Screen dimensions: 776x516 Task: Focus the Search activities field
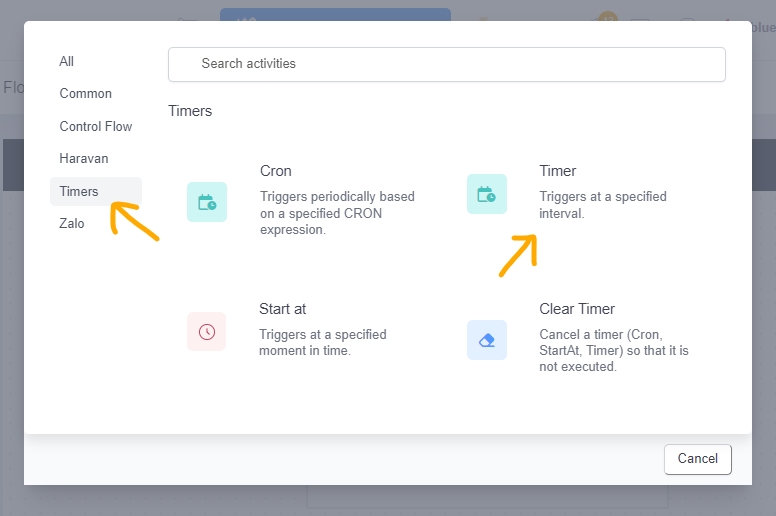446,64
